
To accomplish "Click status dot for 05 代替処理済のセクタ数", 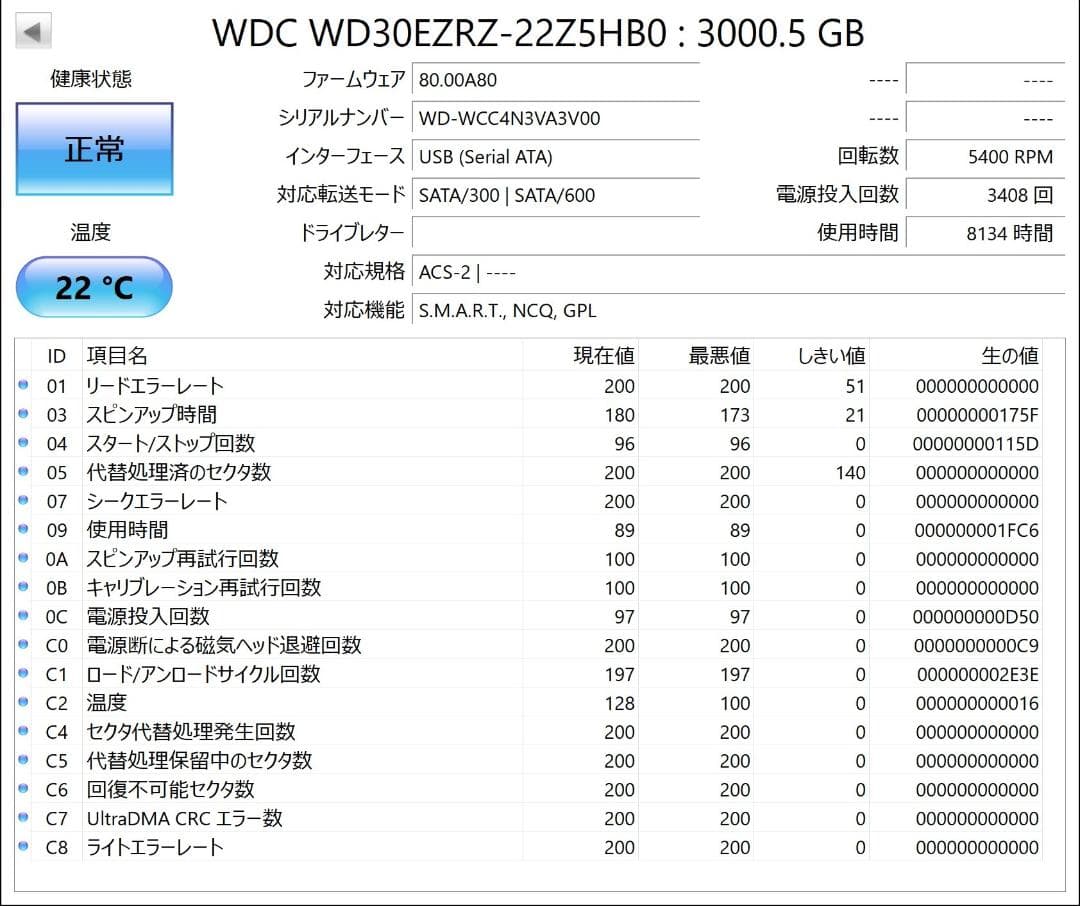I will (23, 472).
